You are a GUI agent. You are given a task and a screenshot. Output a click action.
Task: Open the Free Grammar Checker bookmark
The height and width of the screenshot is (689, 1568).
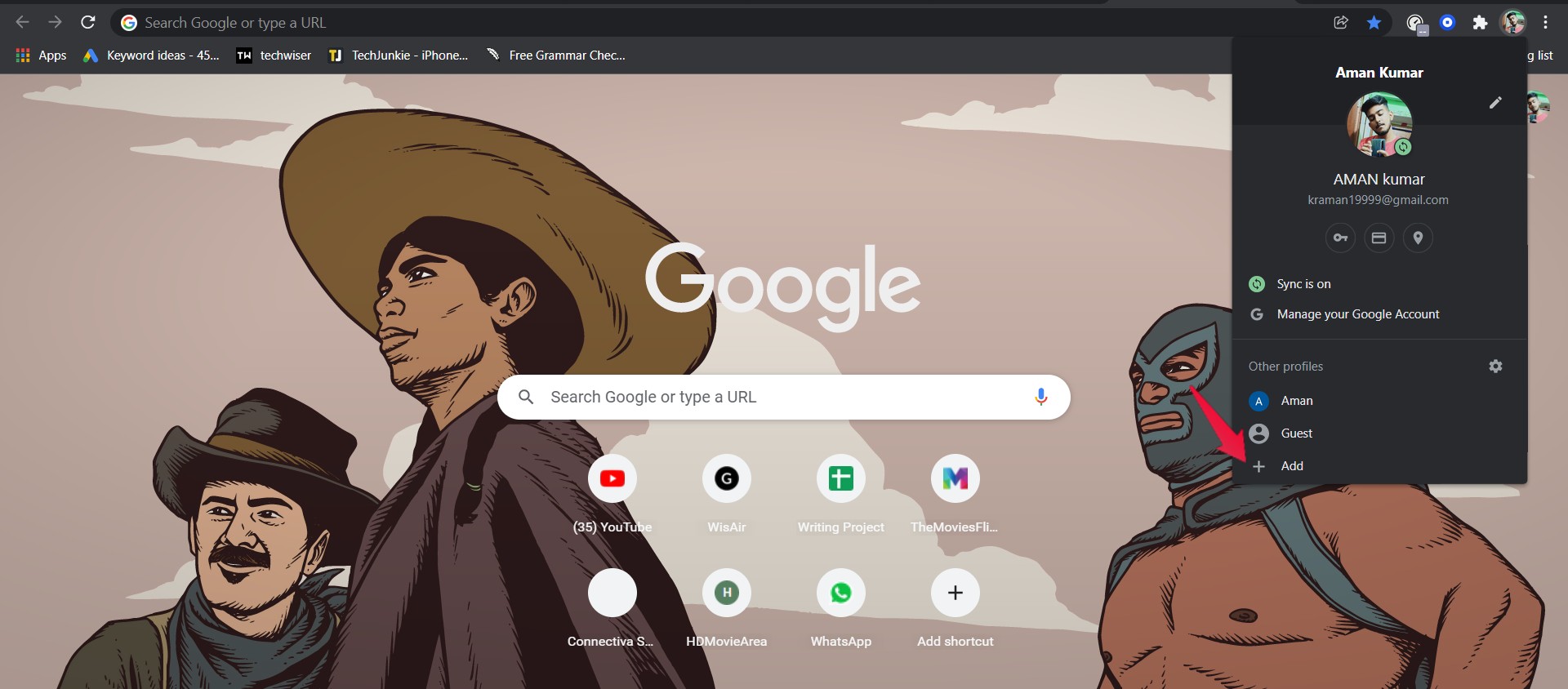pos(556,56)
